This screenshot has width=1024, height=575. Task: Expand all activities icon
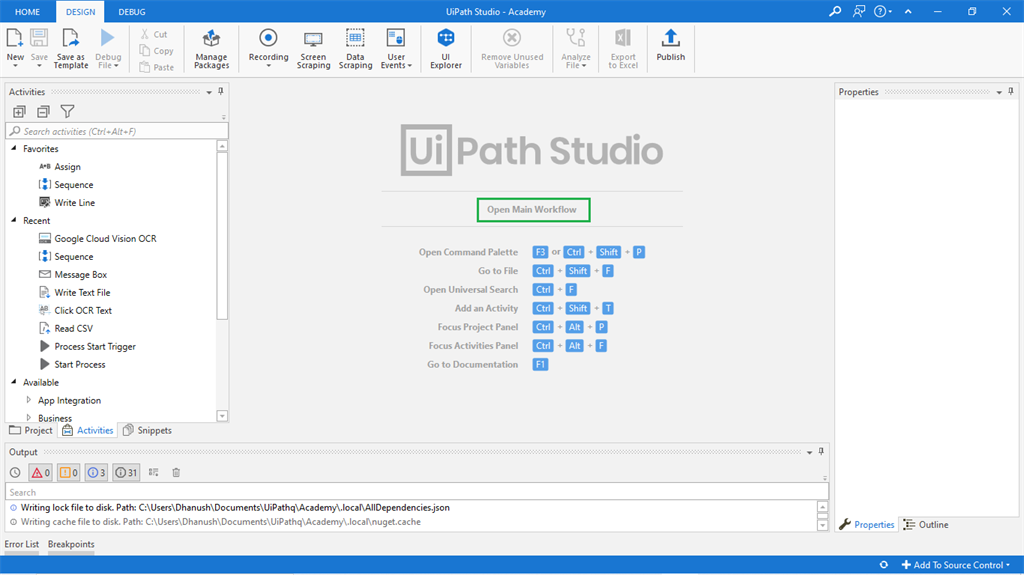pos(19,112)
